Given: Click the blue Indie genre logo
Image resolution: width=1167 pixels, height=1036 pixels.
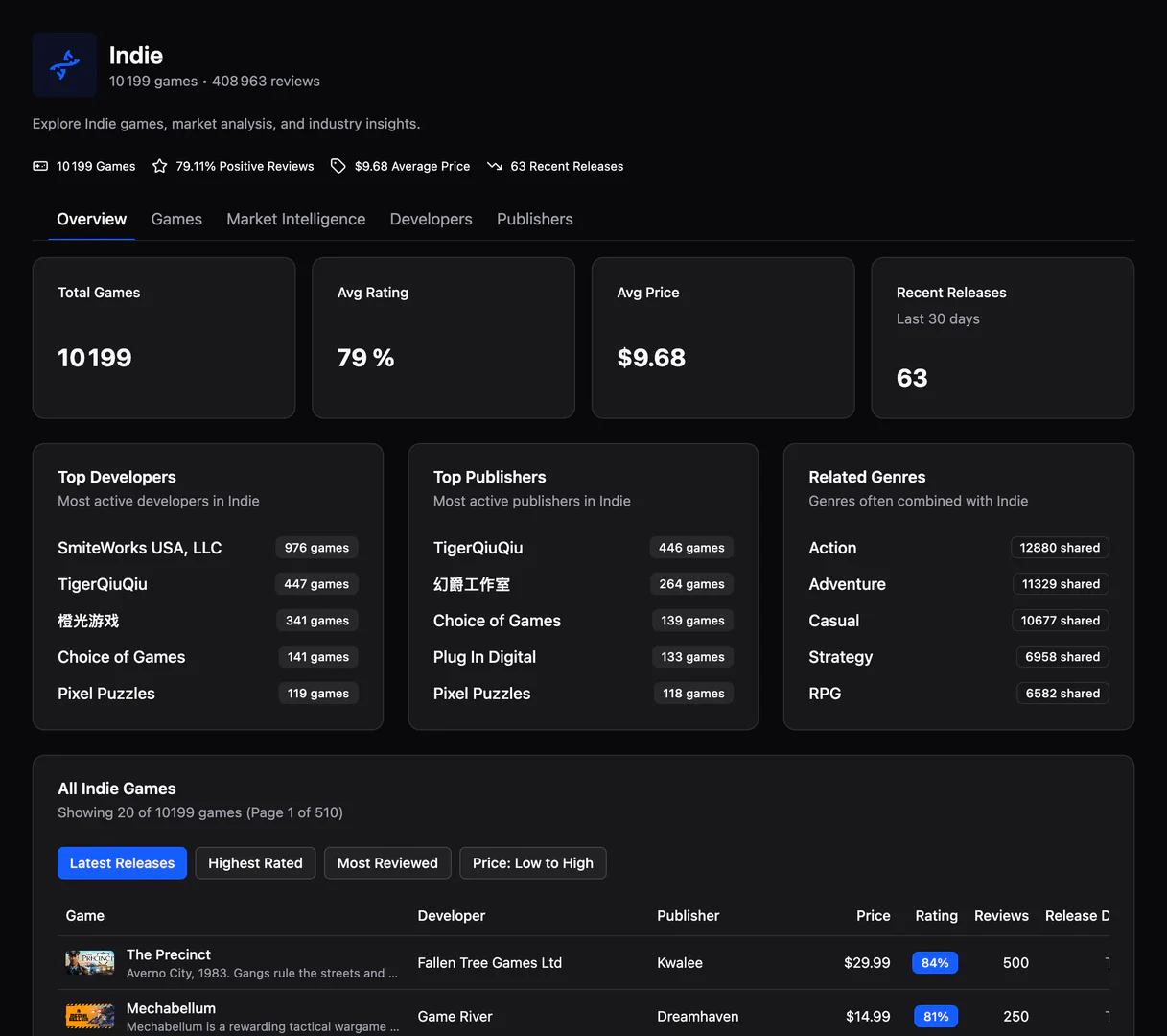Looking at the screenshot, I should [64, 64].
